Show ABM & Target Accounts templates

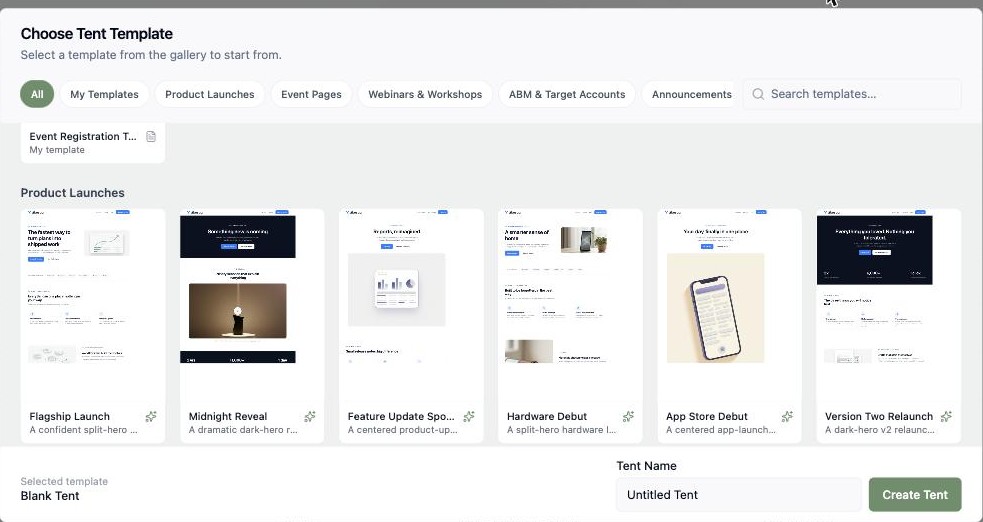pos(567,94)
